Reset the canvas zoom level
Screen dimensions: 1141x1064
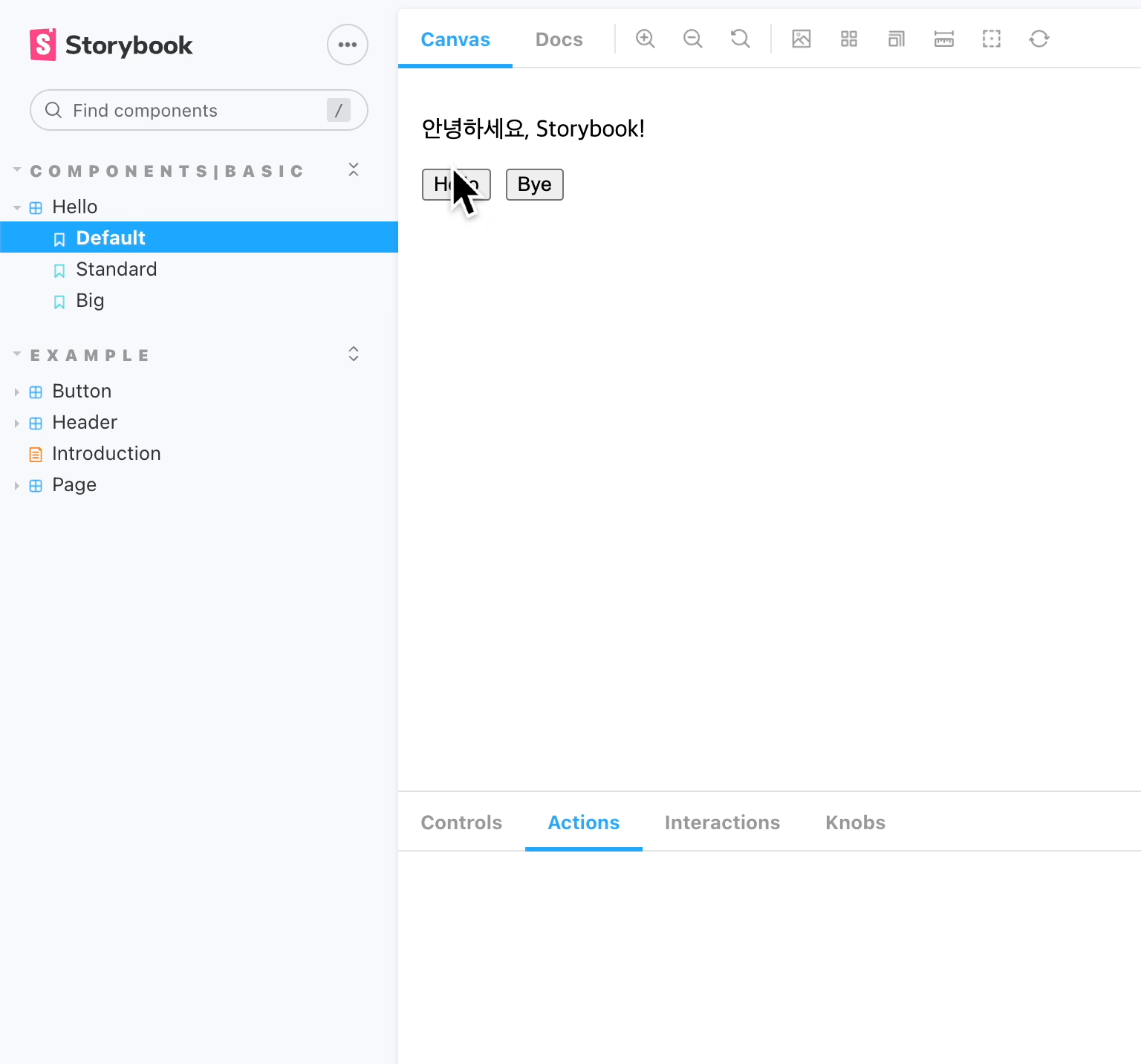[740, 39]
